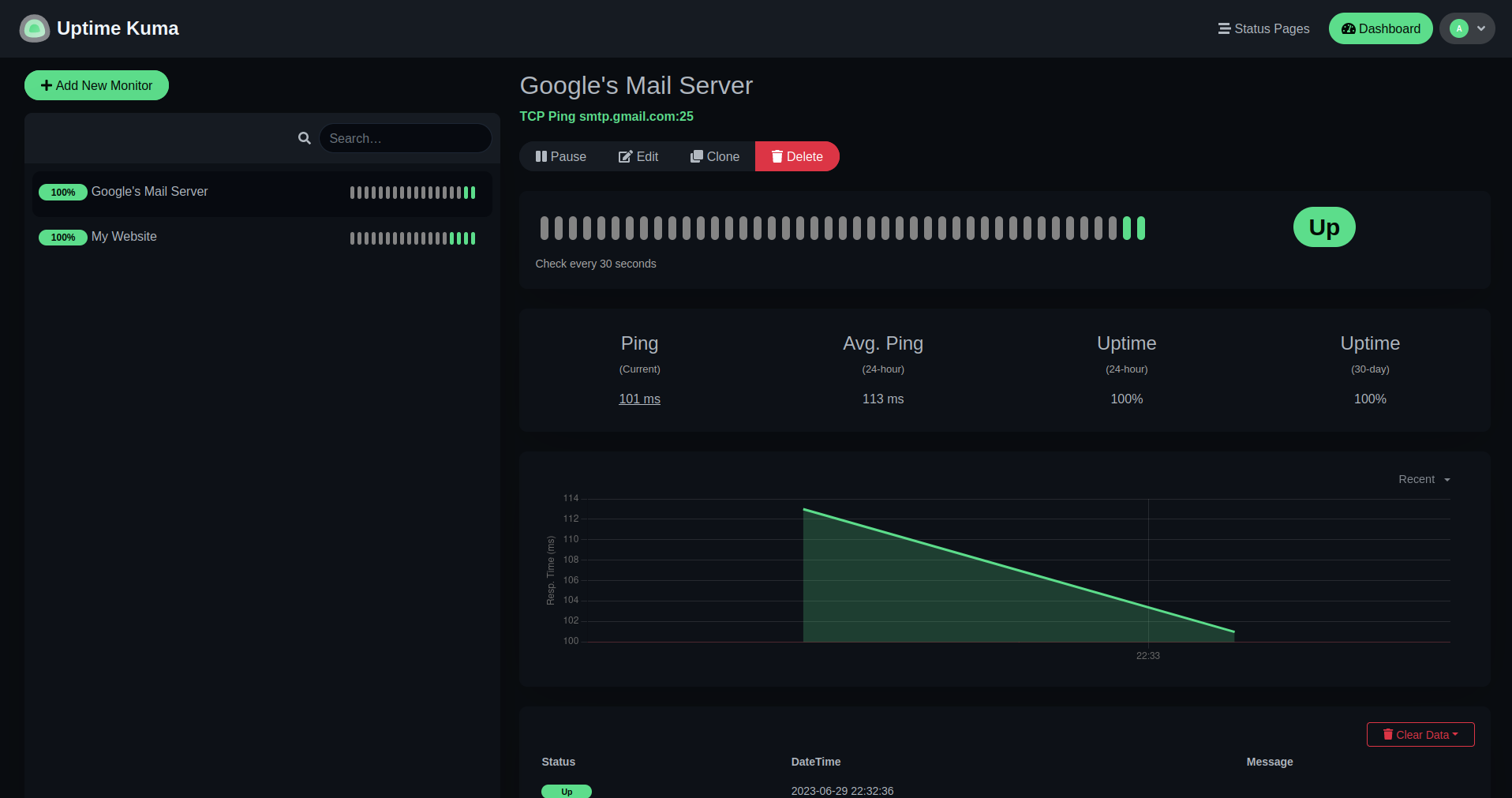Delete the Google's Mail Server monitor
The image size is (1512, 798).
(797, 156)
